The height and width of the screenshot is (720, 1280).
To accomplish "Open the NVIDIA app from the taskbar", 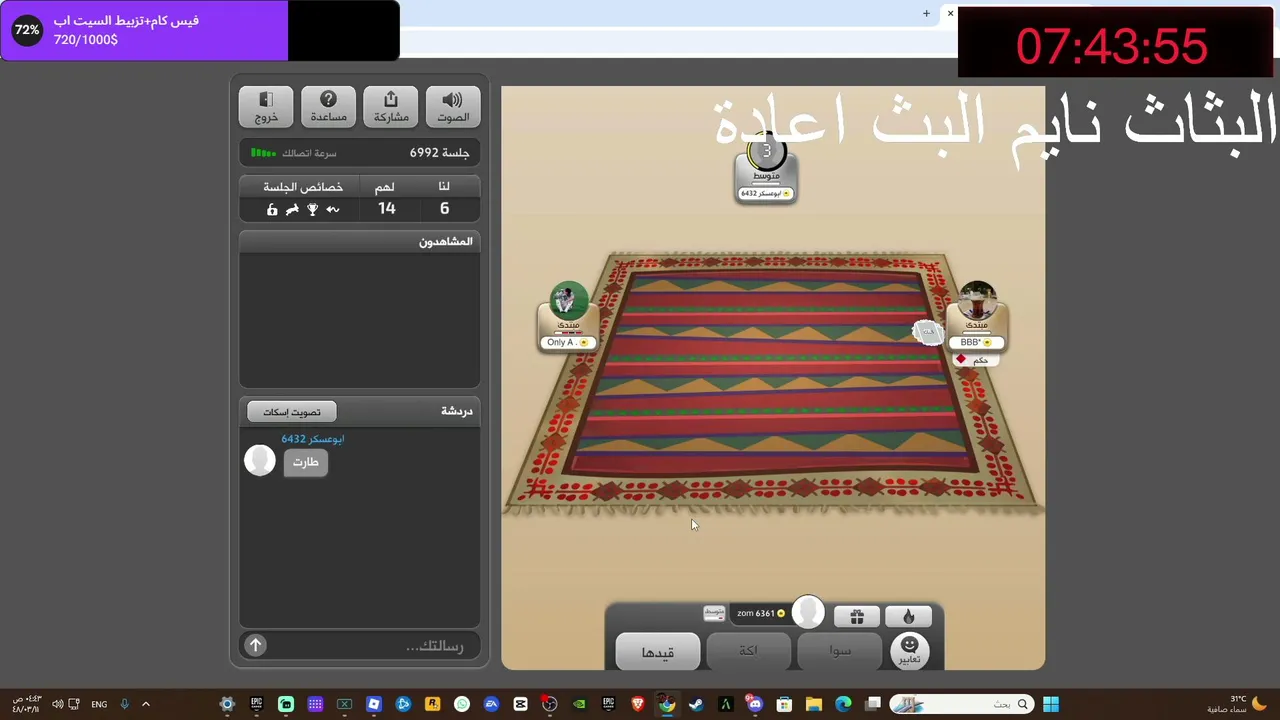I will (579, 704).
